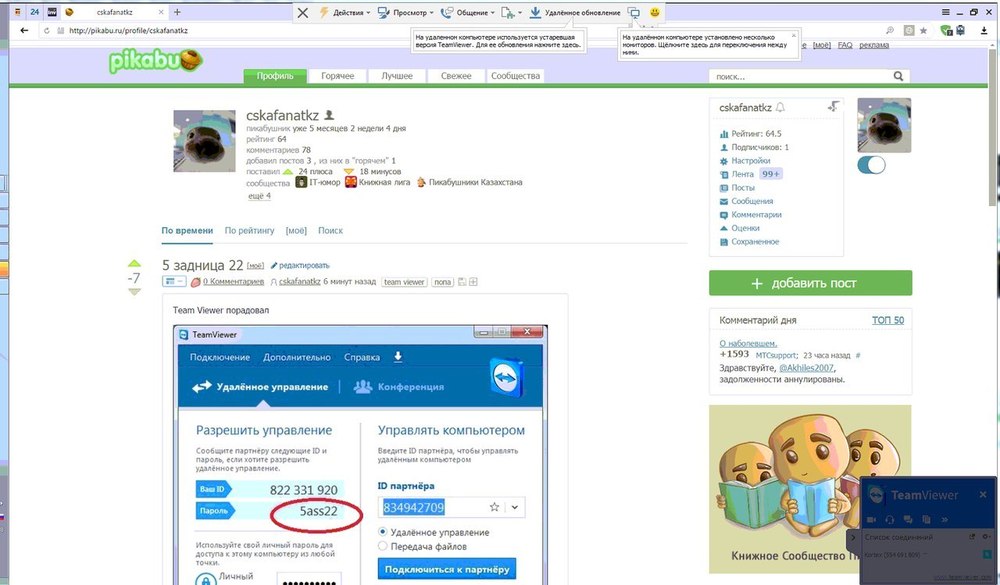
Task: Click the ТОП 50 link
Action: pyautogui.click(x=886, y=320)
